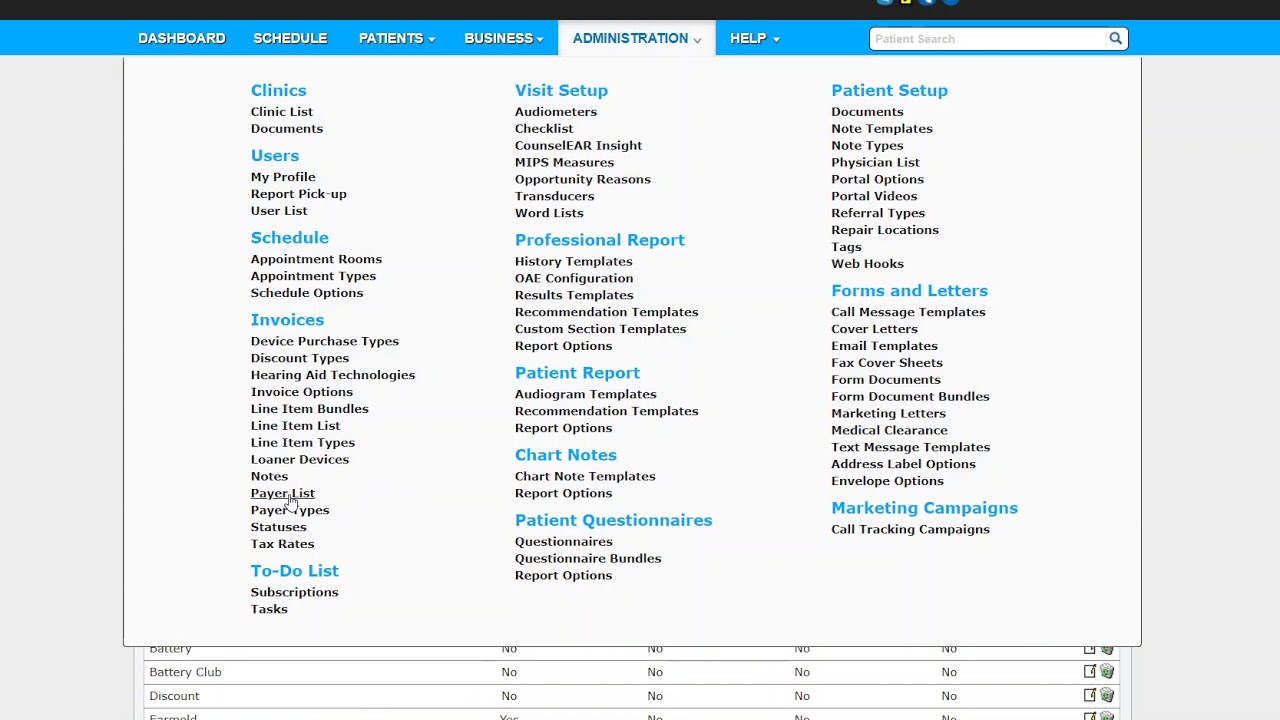This screenshot has width=1280, height=720.
Task: Select Line Item Bundles
Action: coord(310,409)
